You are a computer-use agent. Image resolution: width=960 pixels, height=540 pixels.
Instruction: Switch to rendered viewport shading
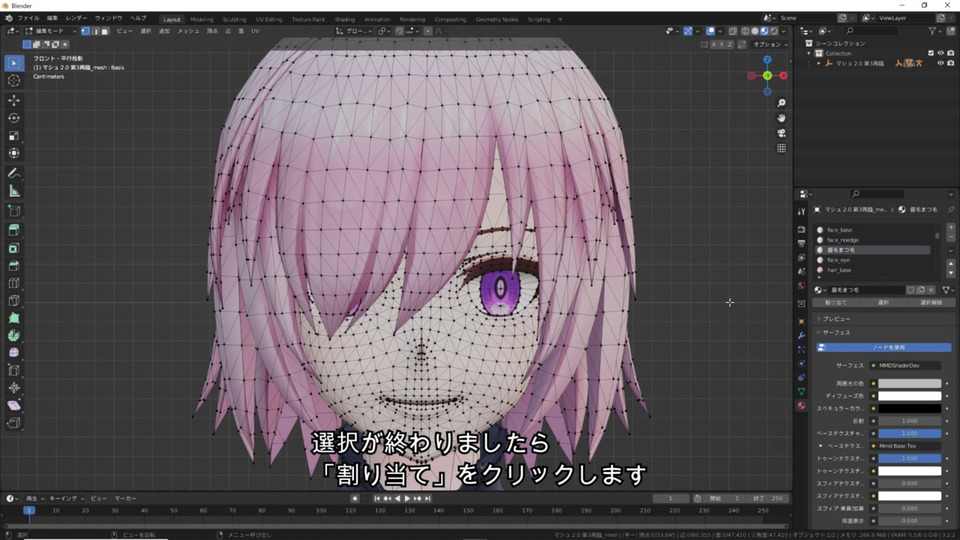[774, 31]
